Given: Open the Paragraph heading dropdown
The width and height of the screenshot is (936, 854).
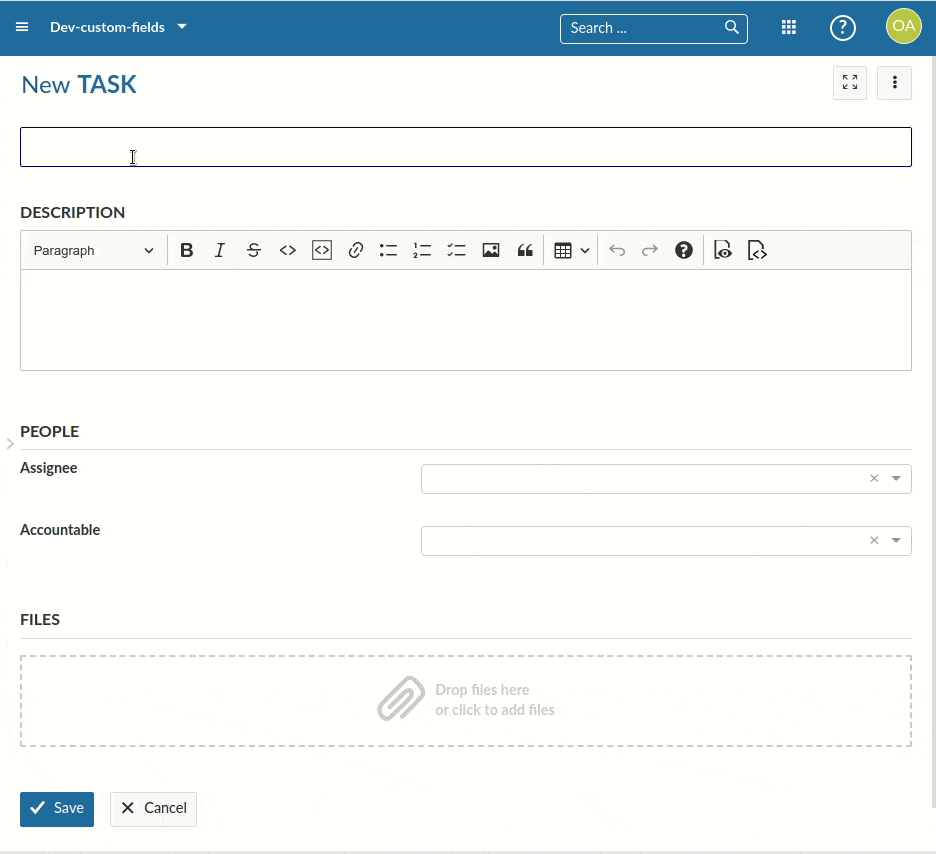Looking at the screenshot, I should (x=94, y=251).
